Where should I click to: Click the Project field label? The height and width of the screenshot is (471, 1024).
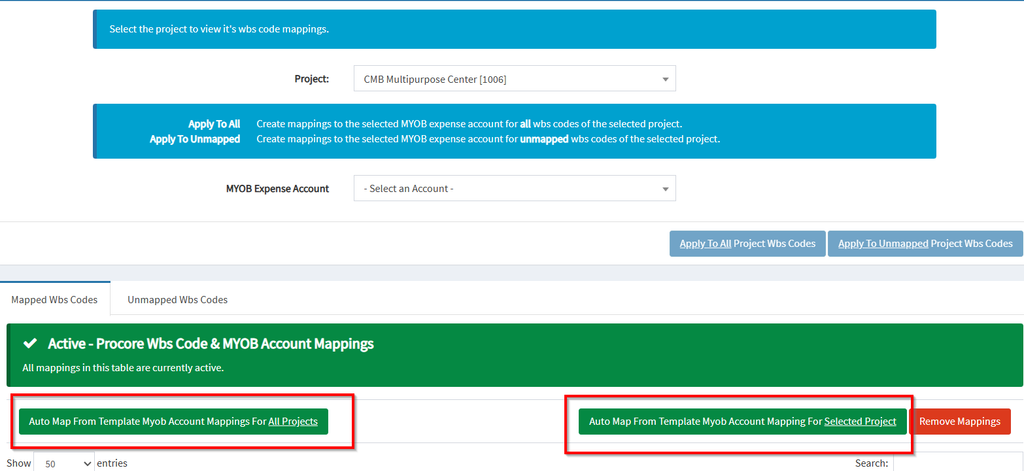point(312,79)
